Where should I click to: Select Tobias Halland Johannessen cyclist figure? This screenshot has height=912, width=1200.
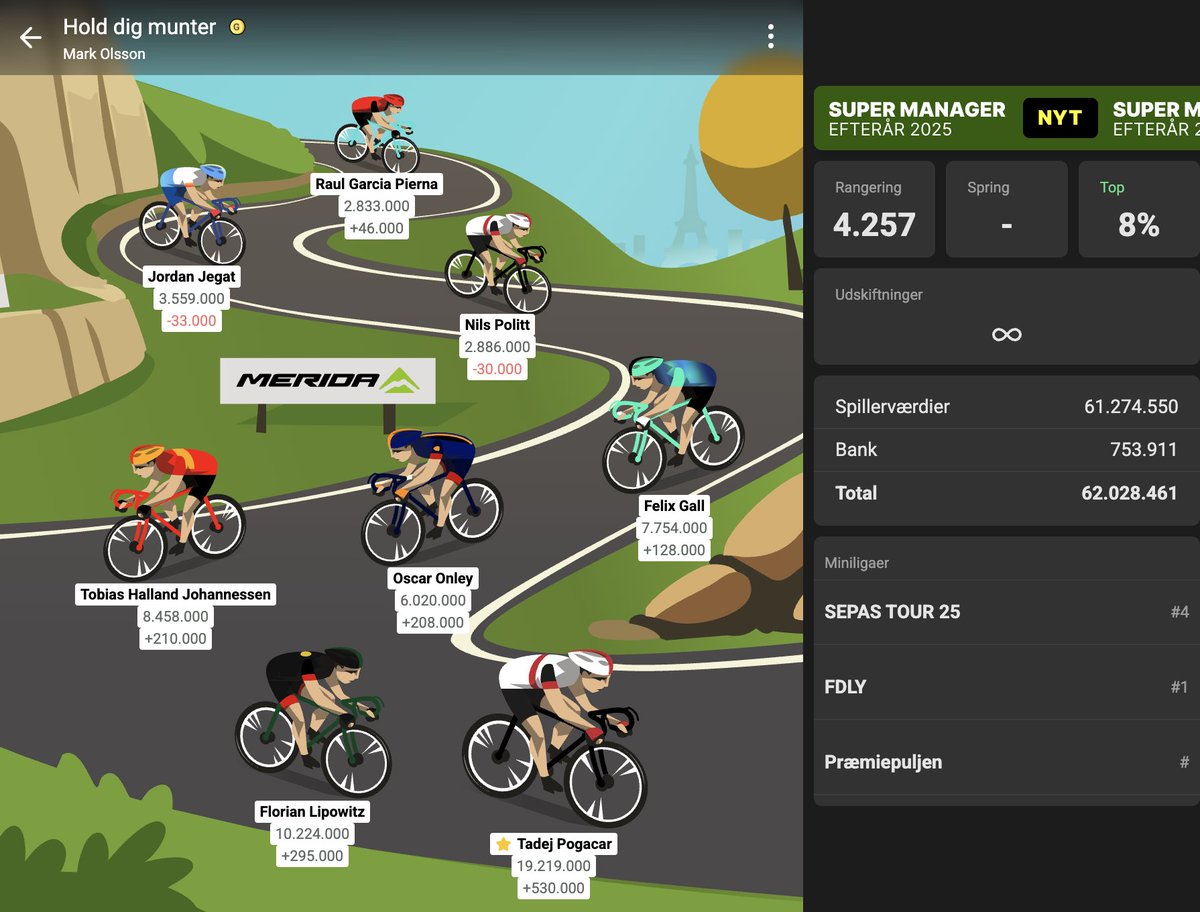(174, 512)
